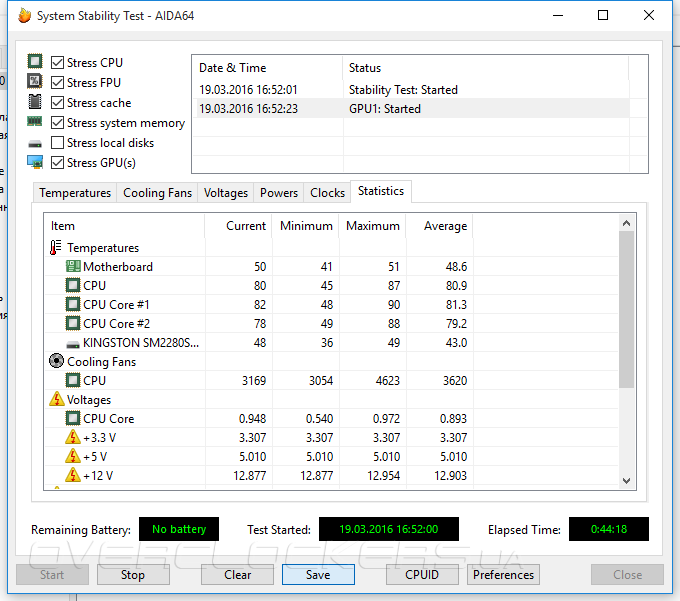The width and height of the screenshot is (680, 601).
Task: Click the Status log column header
Action: pos(486,68)
